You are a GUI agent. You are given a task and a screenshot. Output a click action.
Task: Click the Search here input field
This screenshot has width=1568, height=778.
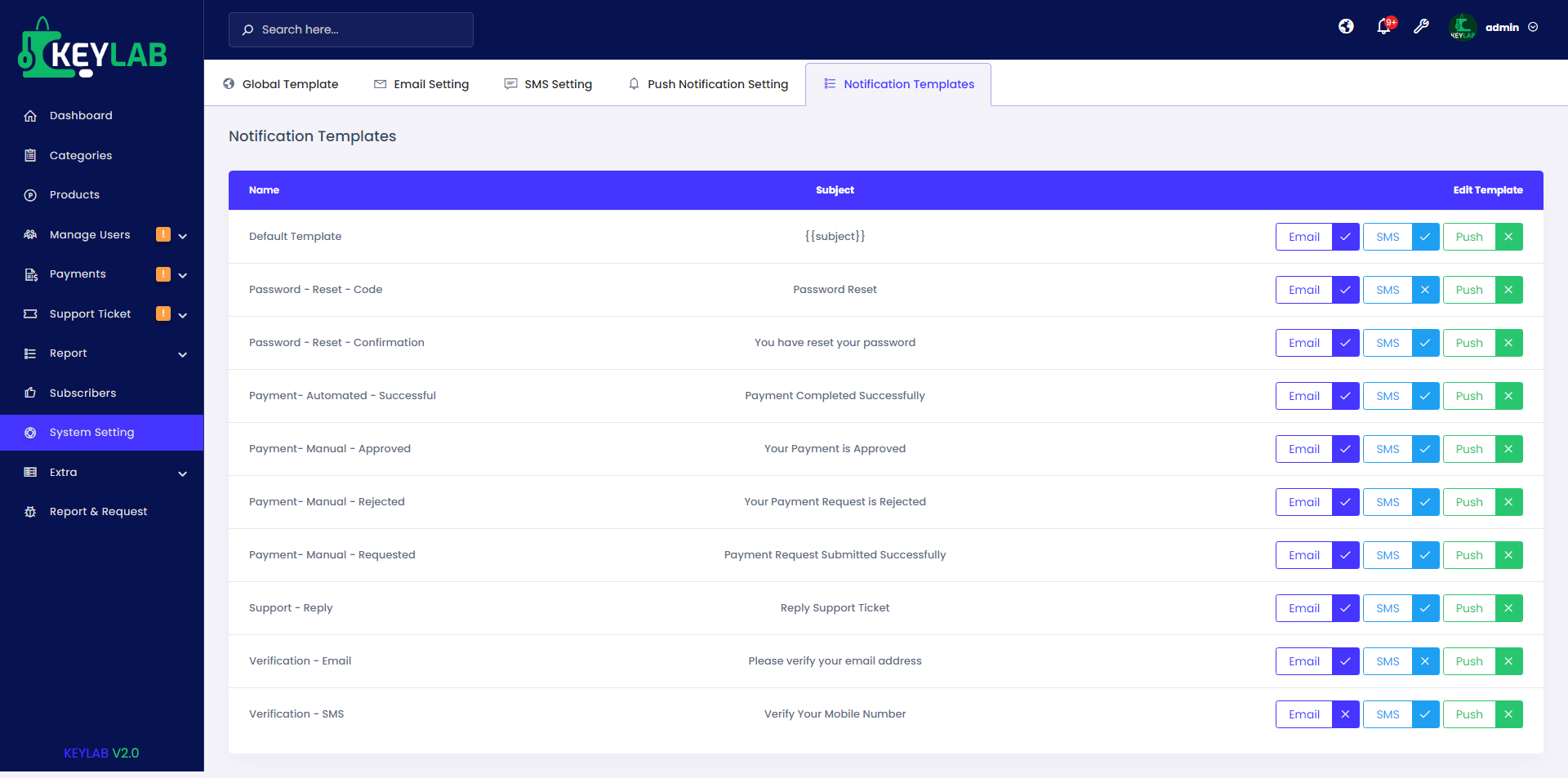click(351, 29)
